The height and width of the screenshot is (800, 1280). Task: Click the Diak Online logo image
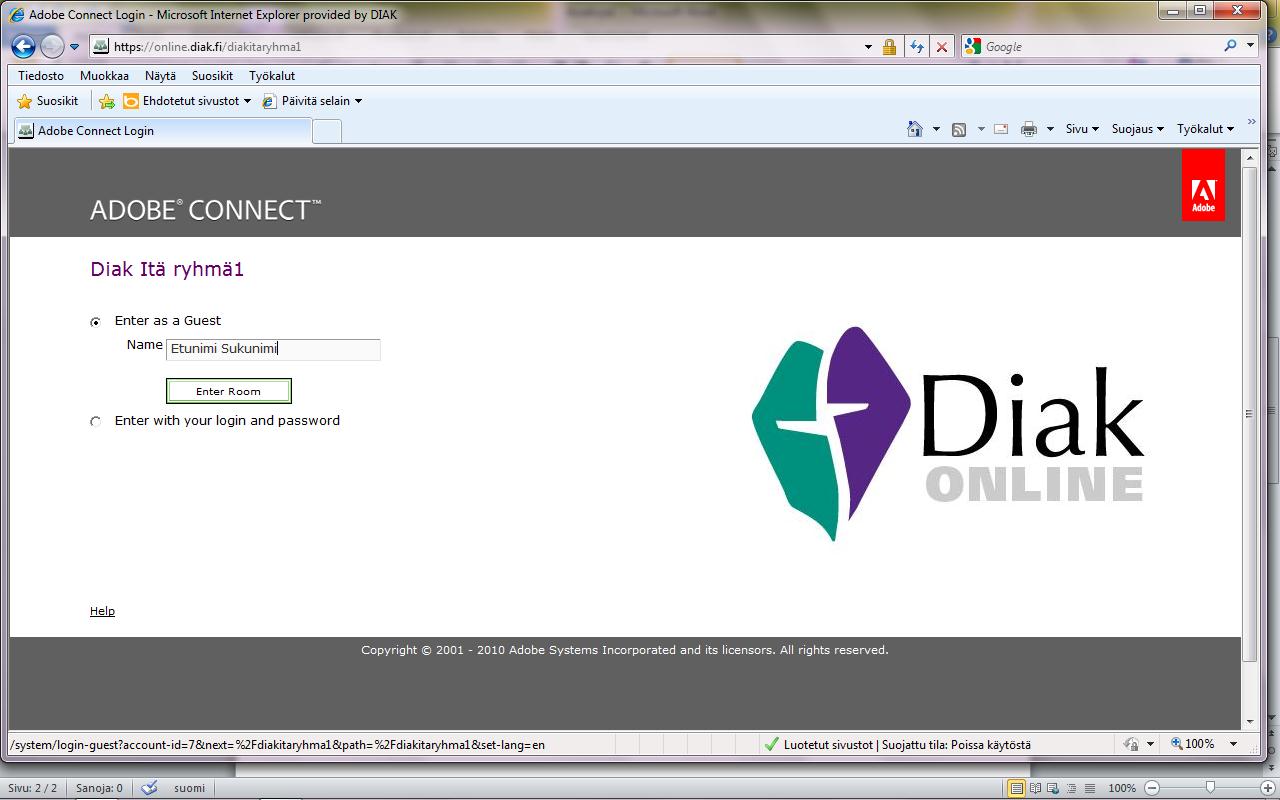tap(948, 433)
